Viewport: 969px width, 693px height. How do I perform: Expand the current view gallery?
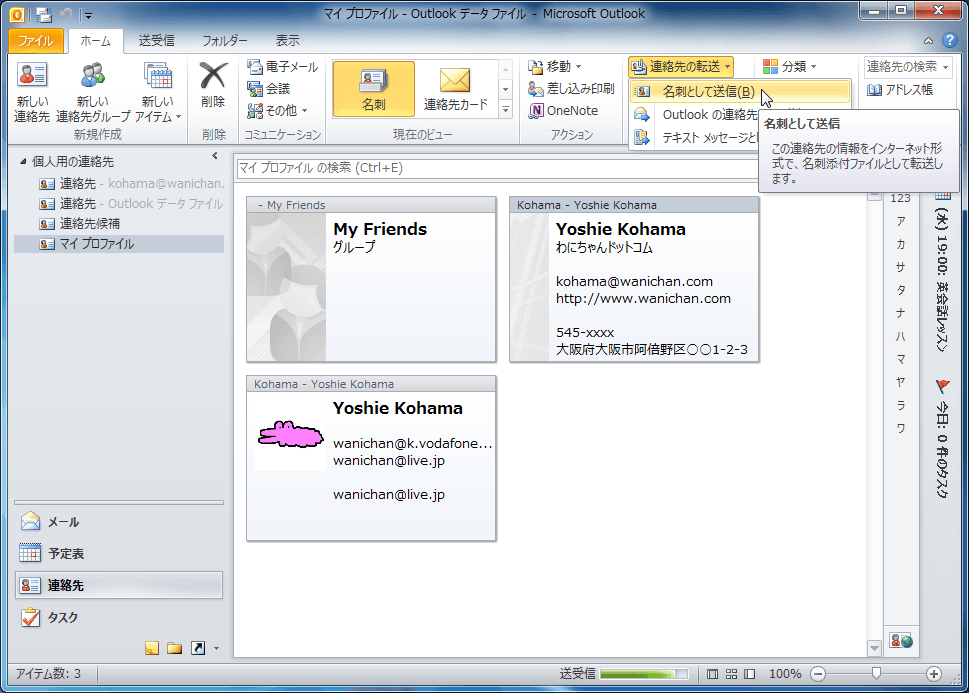506,109
